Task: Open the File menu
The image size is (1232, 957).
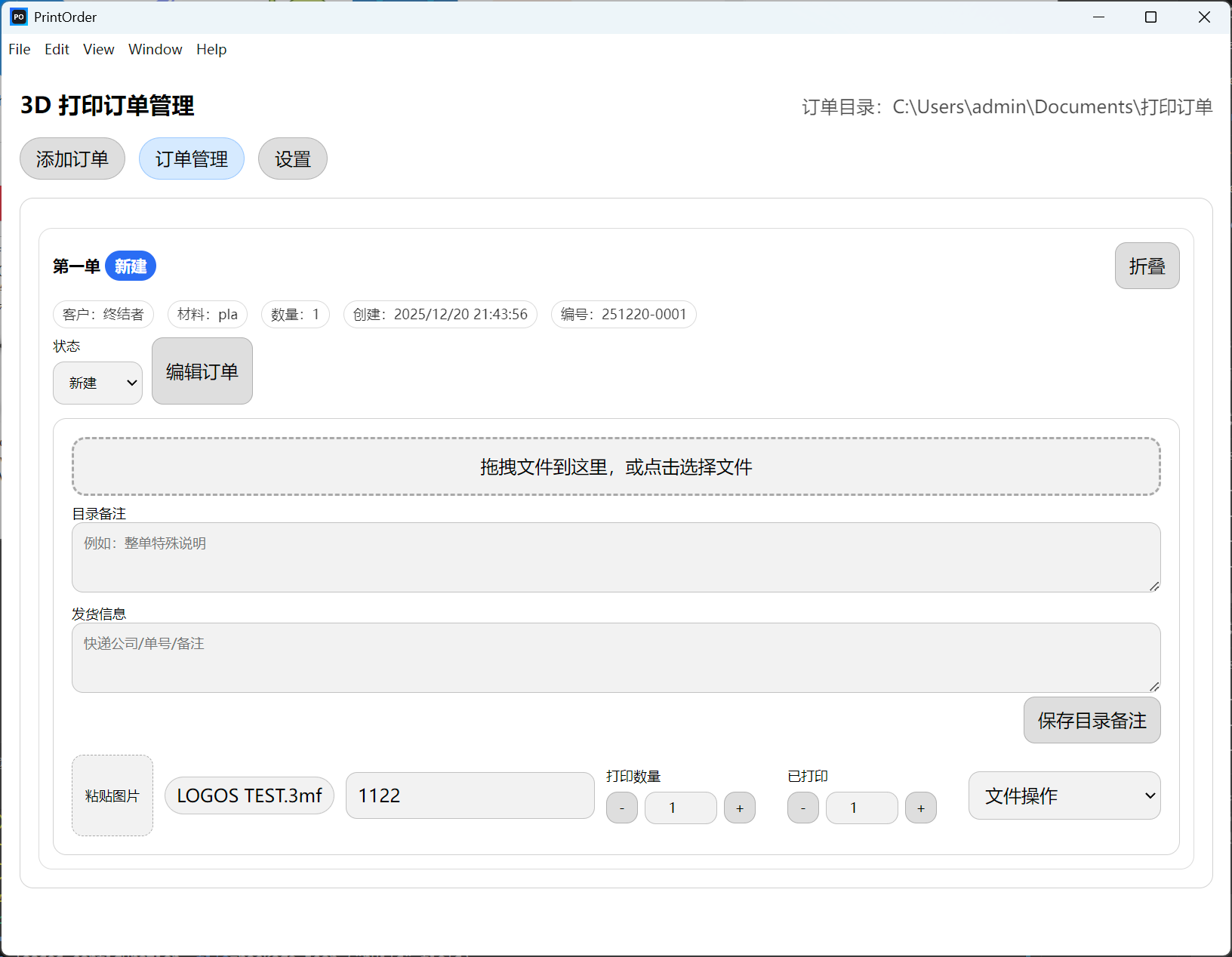Action: (x=20, y=49)
